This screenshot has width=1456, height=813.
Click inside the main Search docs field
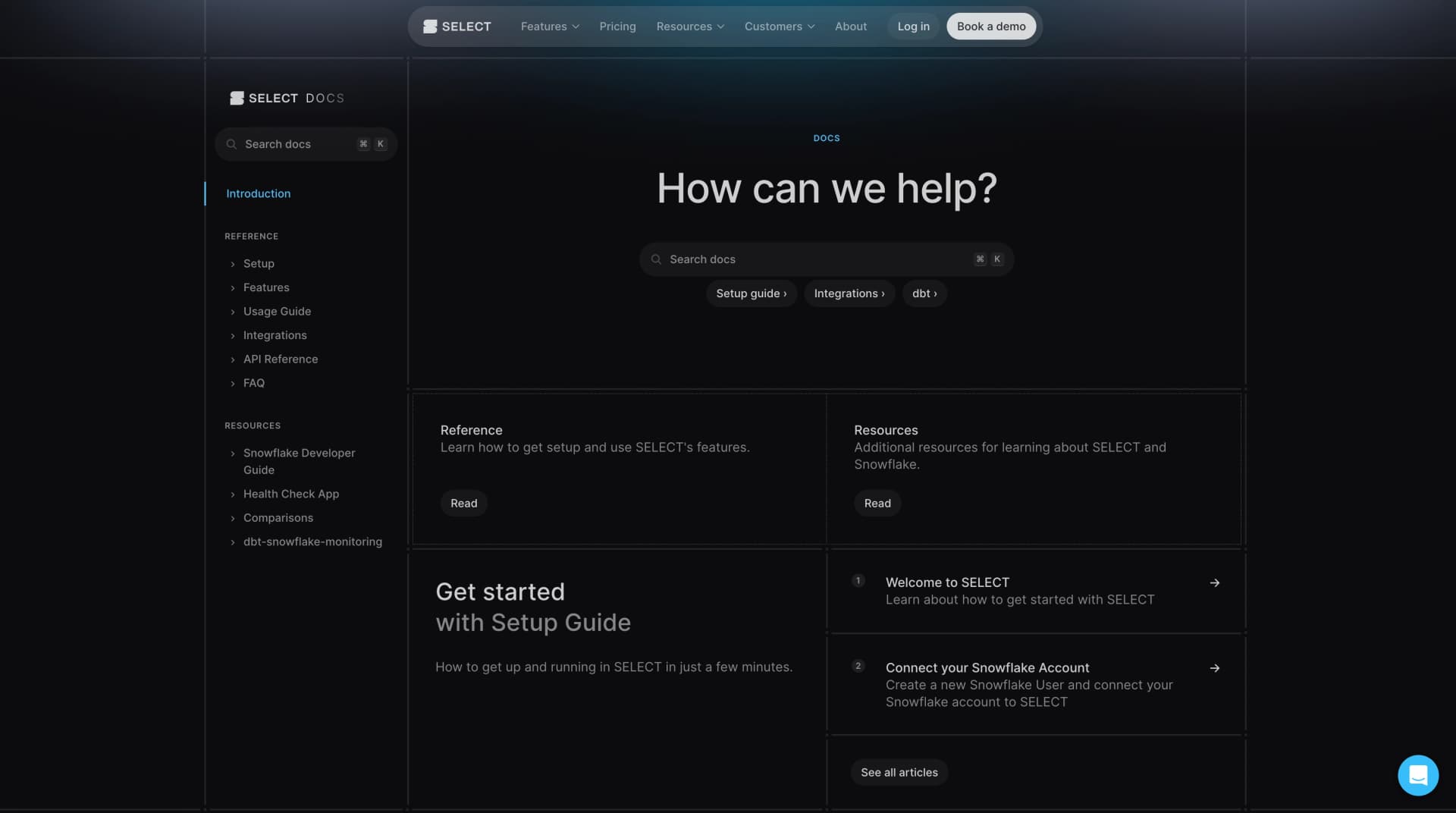pyautogui.click(x=804, y=259)
